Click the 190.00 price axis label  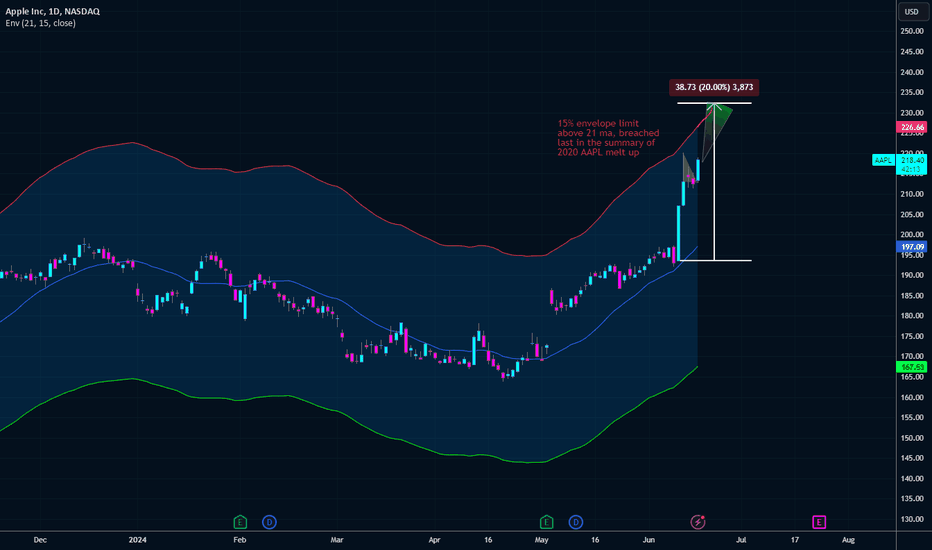(x=912, y=275)
